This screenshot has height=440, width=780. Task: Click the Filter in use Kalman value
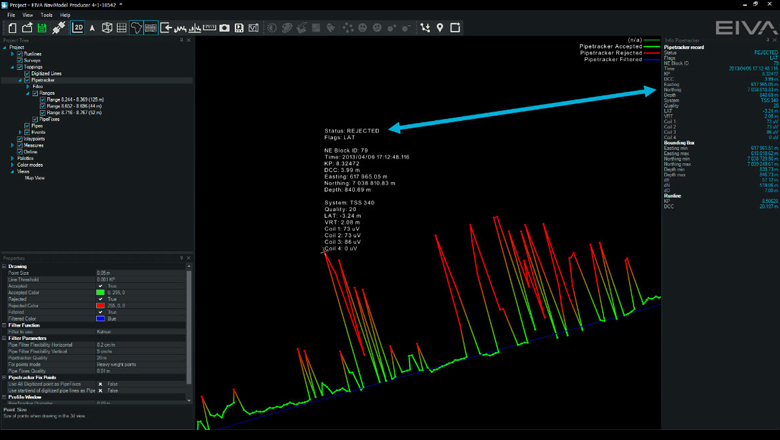(141, 332)
